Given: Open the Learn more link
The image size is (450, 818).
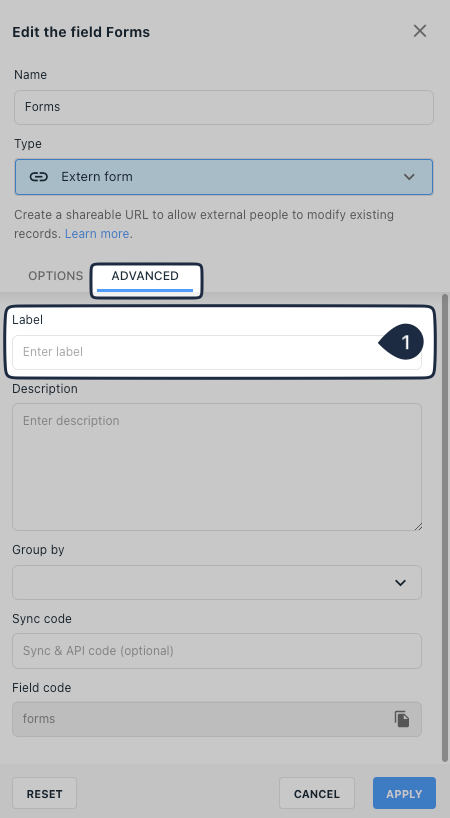Looking at the screenshot, I should tap(97, 234).
